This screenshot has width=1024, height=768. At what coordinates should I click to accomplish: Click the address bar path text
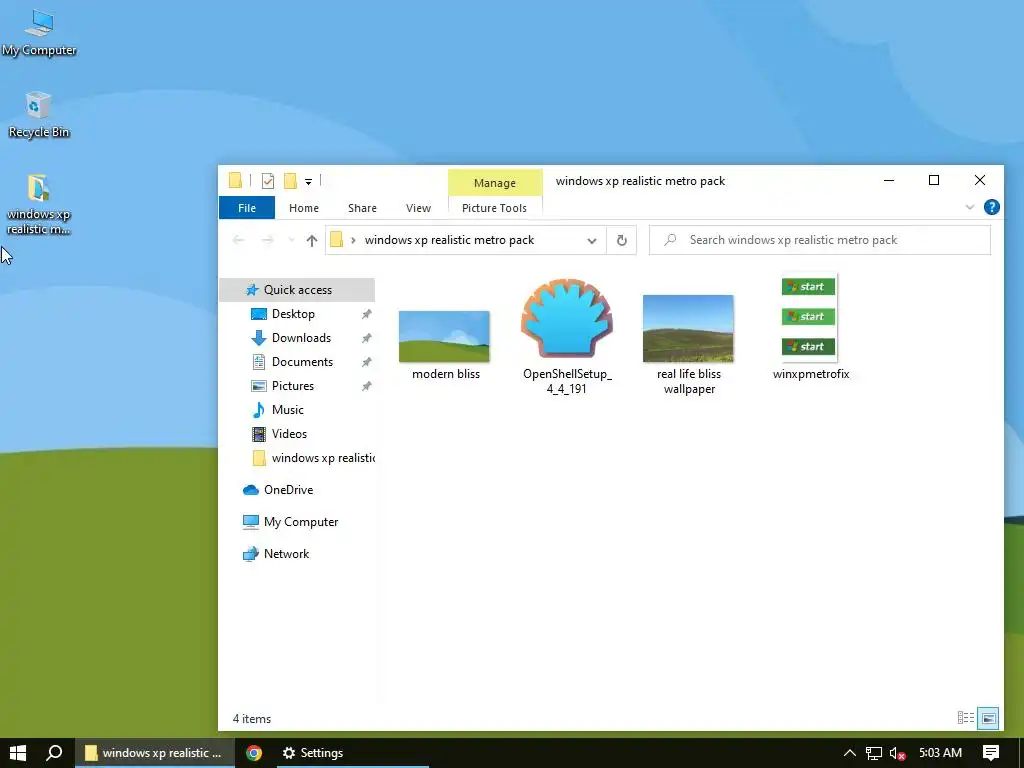pos(449,240)
